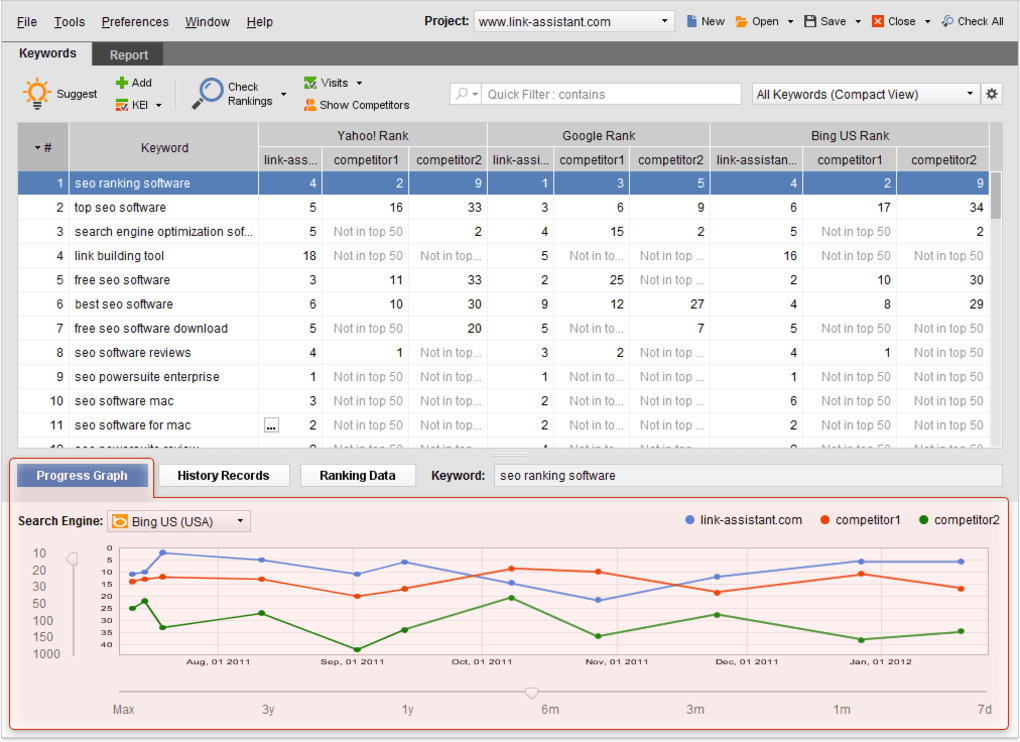1020x742 pixels.
Task: Click the Save floppy disk icon
Action: tap(810, 21)
